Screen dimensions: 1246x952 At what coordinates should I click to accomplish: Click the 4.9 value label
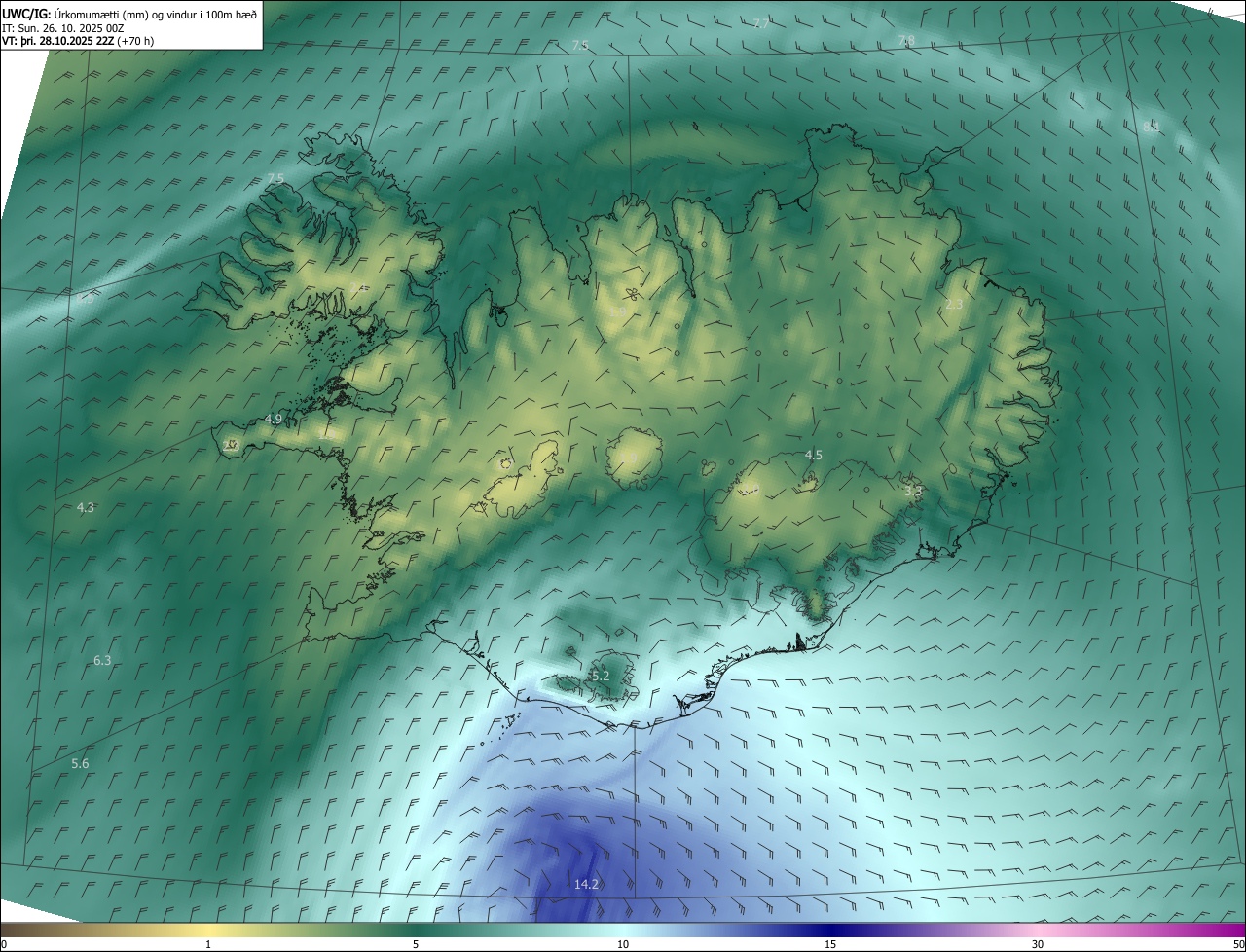point(274,419)
